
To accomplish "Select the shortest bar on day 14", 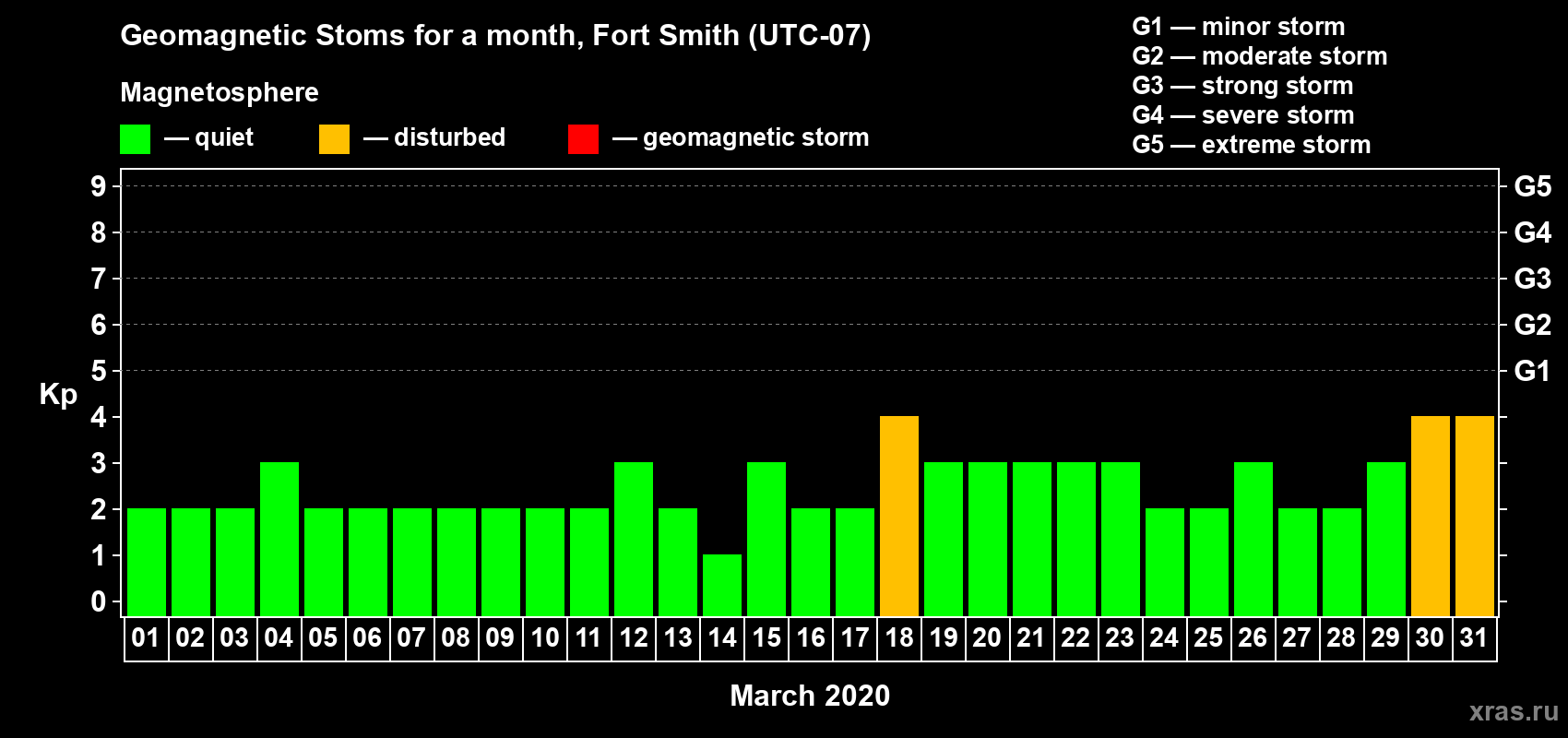I will (722, 586).
